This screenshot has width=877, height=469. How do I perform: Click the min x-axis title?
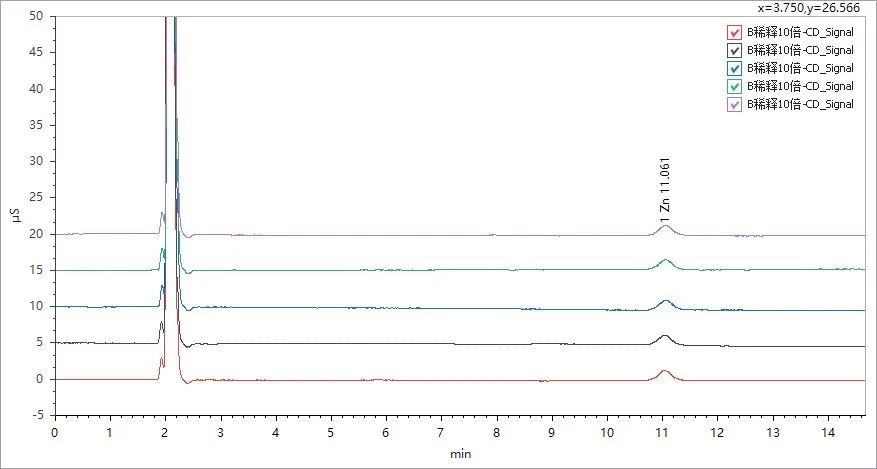click(x=460, y=454)
